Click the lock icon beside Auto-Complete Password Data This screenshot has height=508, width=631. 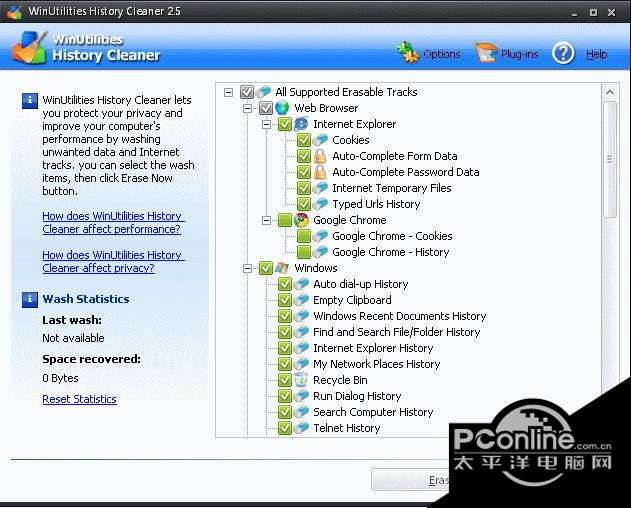[x=320, y=172]
